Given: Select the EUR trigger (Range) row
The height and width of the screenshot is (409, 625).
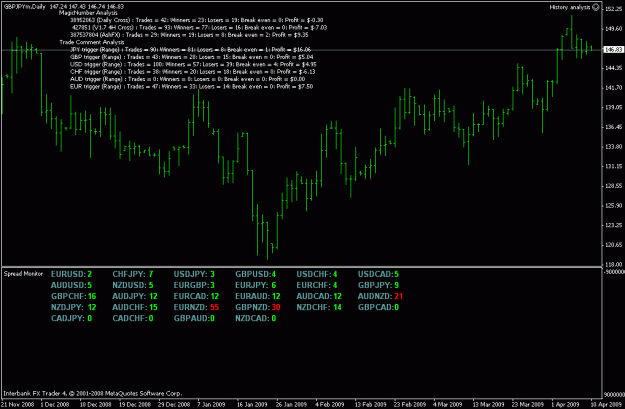Looking at the screenshot, I should coord(191,87).
